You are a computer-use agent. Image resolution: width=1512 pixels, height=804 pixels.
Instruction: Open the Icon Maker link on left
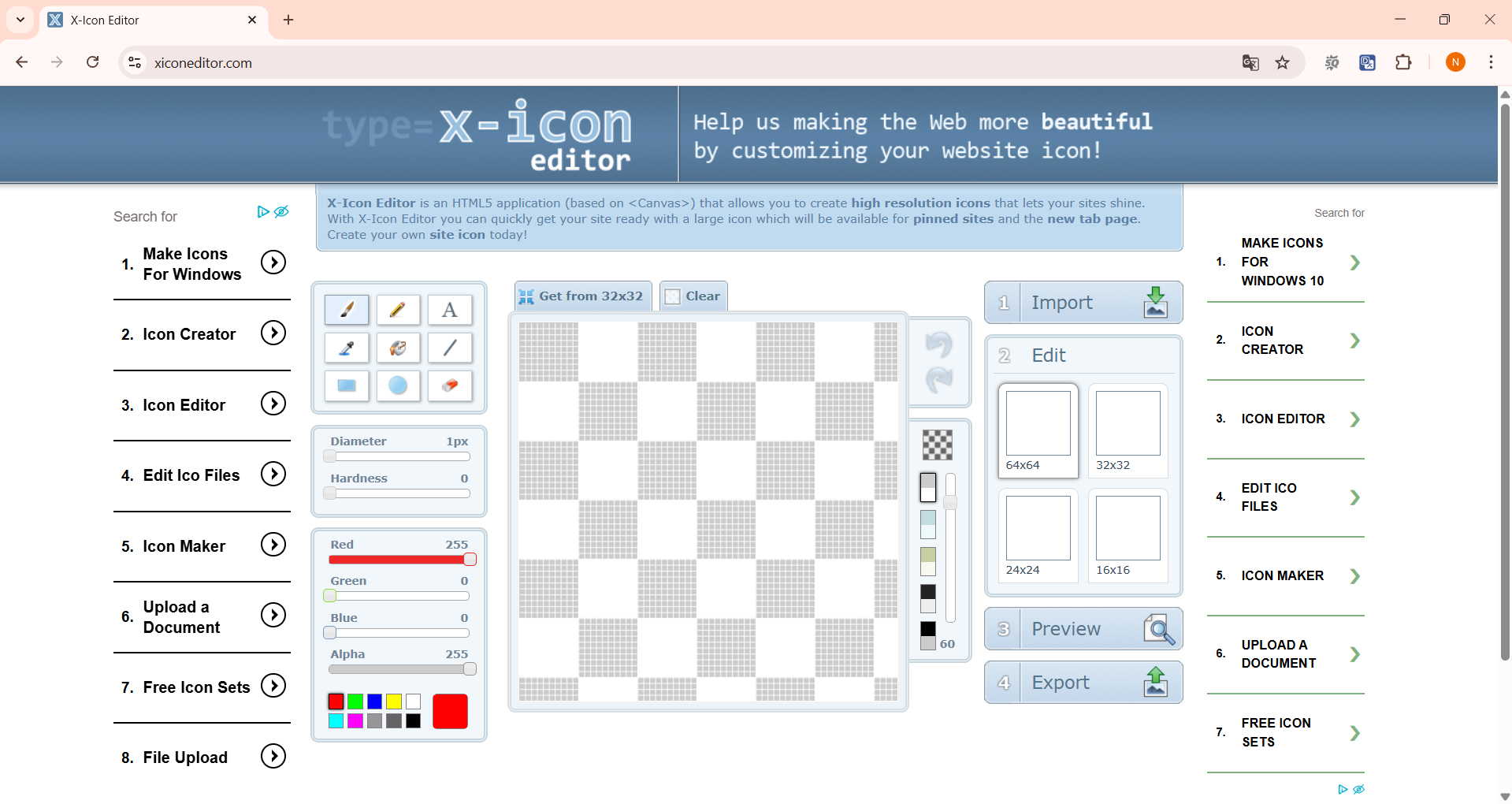(184, 546)
